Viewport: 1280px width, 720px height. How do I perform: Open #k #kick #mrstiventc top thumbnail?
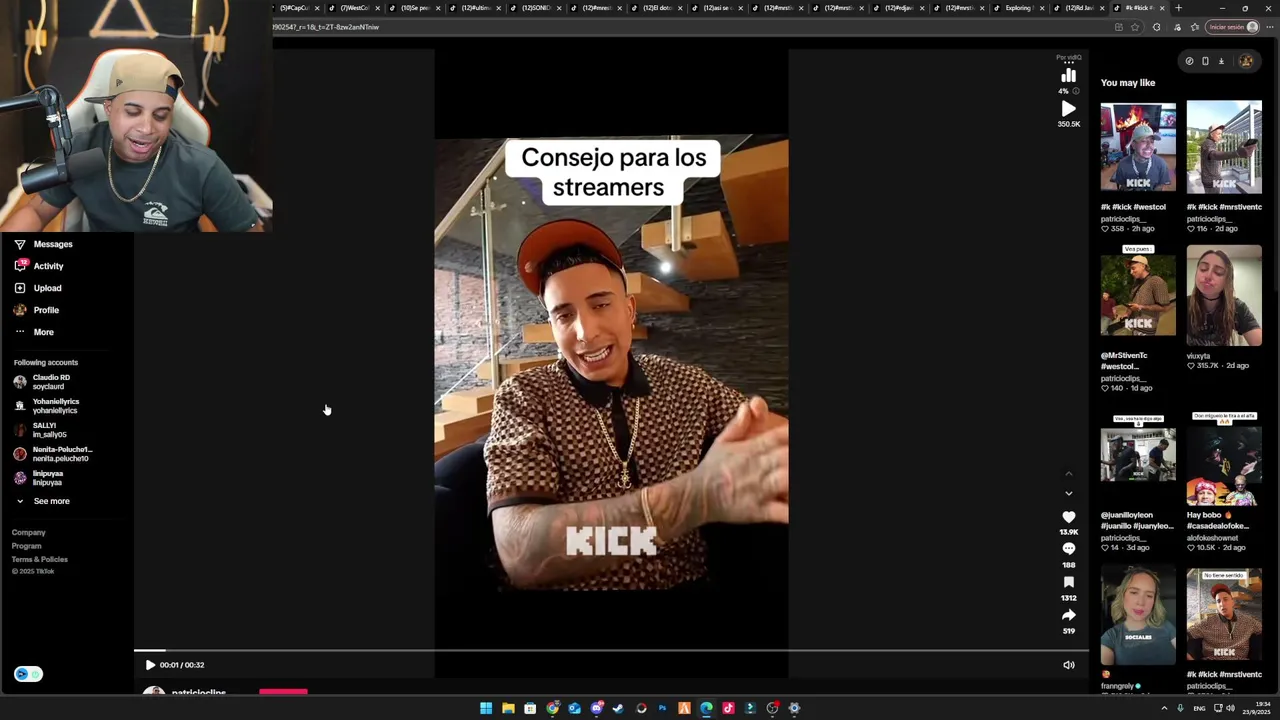pyautogui.click(x=1224, y=147)
